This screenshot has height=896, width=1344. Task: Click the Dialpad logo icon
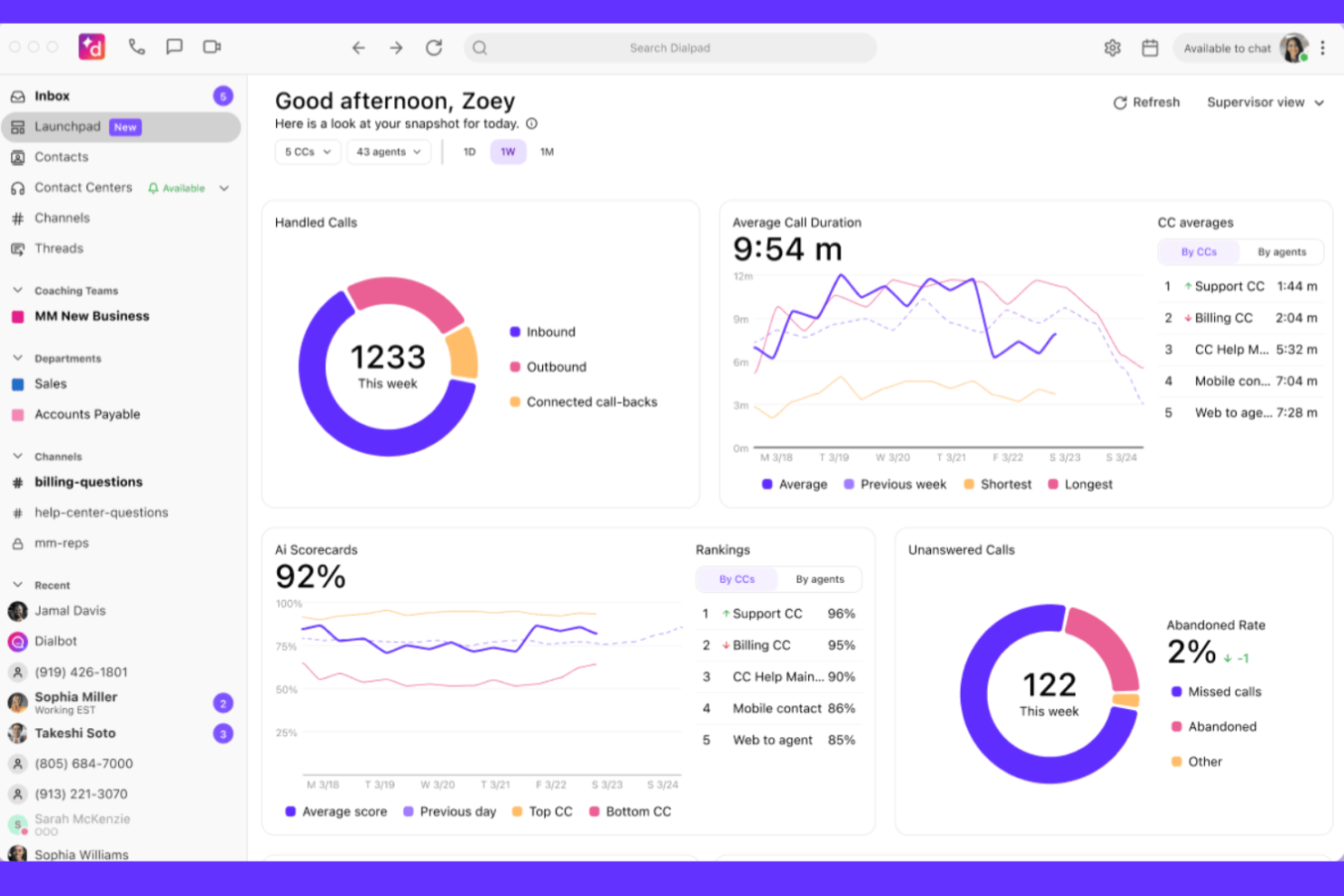click(94, 46)
